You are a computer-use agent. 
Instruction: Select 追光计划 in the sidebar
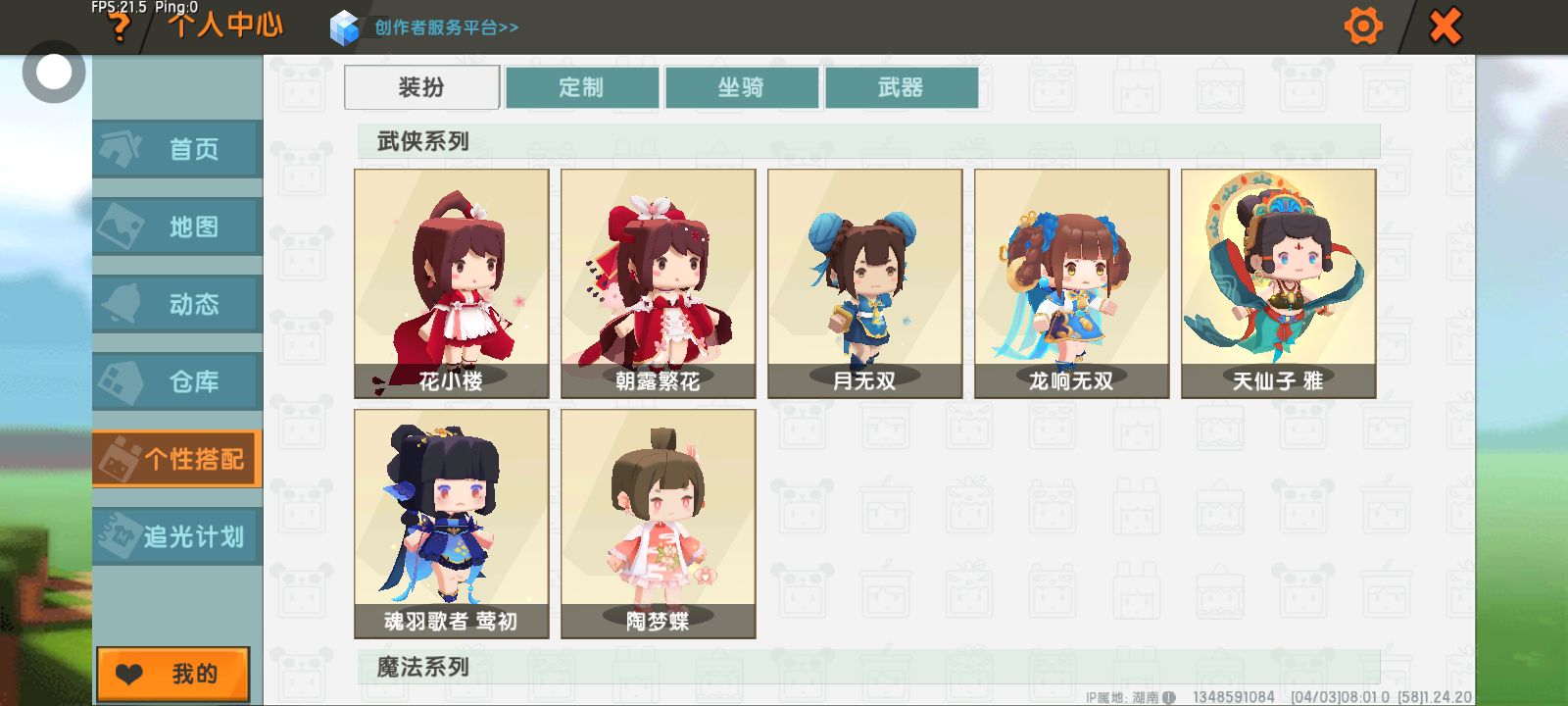177,536
